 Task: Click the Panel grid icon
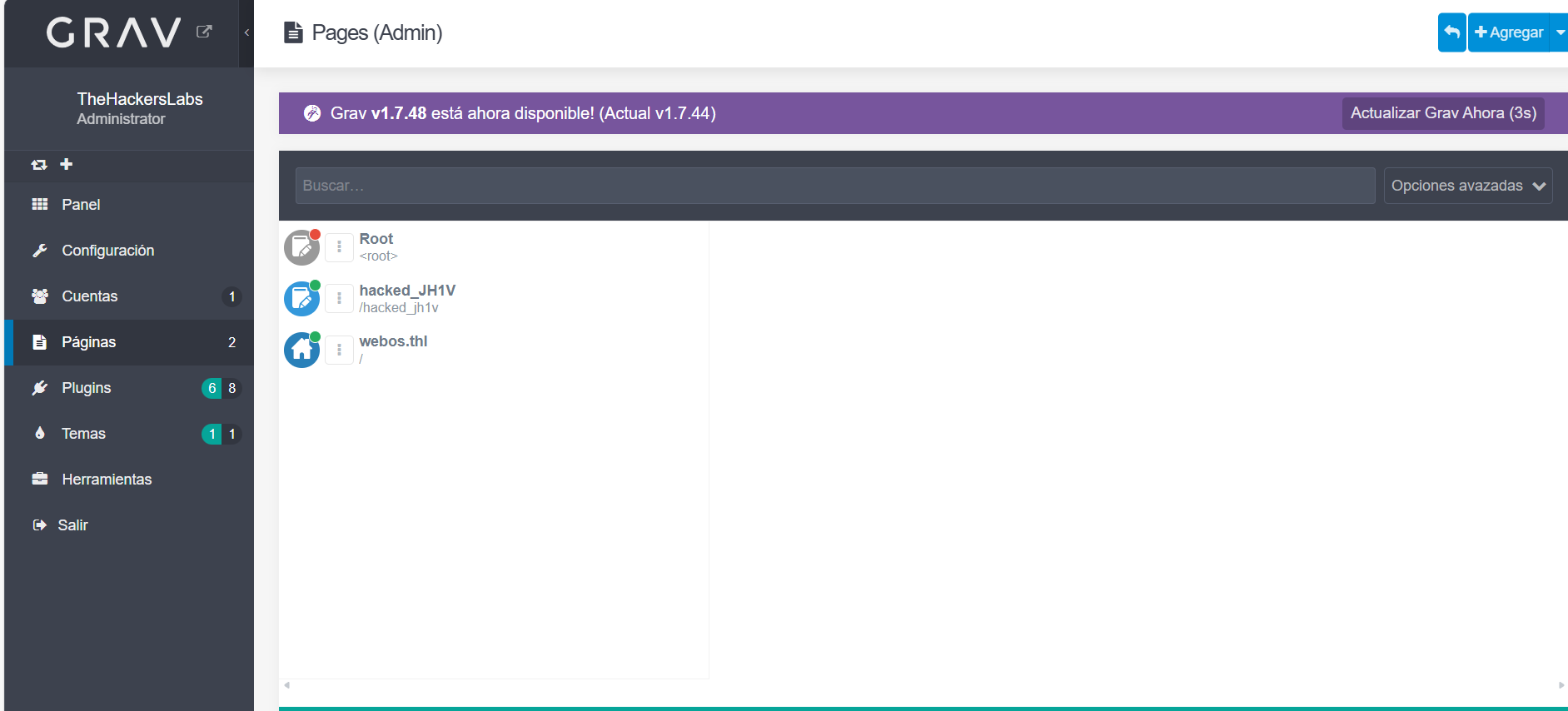click(39, 204)
